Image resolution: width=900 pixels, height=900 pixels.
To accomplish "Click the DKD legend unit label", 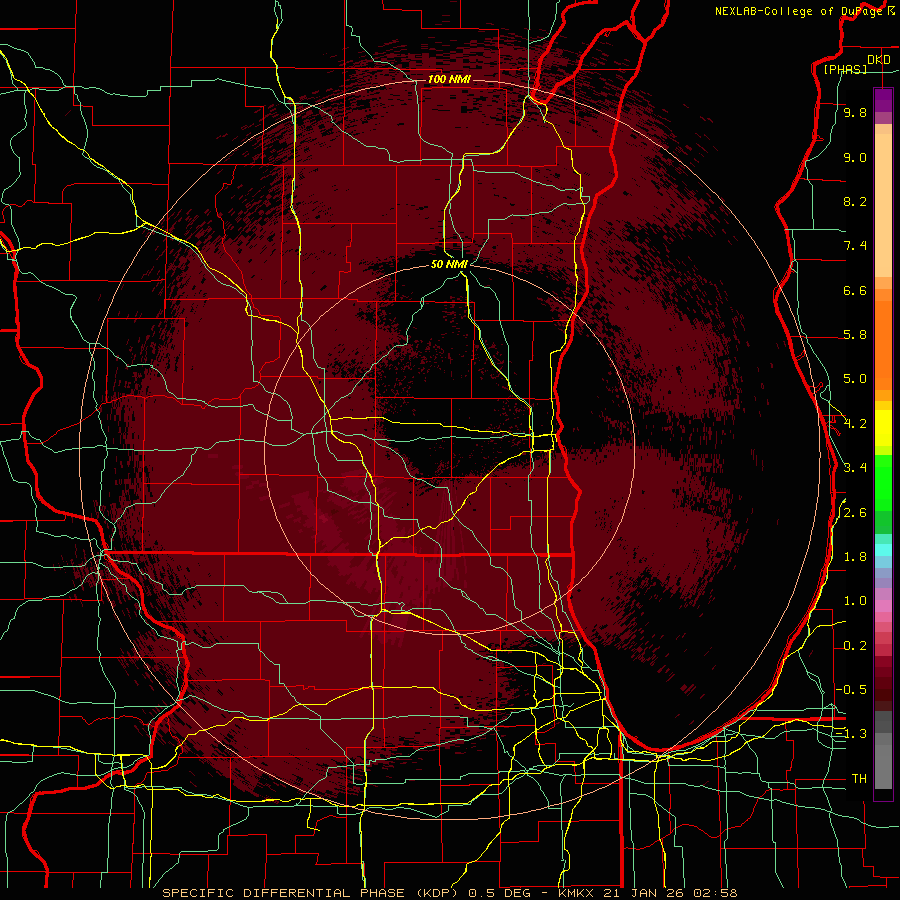I will click(x=878, y=60).
